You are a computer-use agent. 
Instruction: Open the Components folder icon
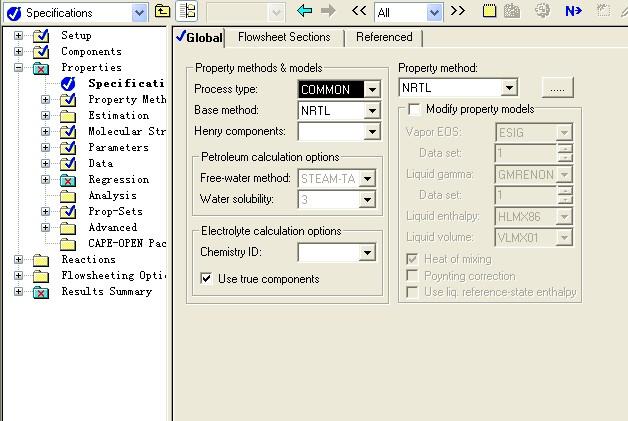[41, 52]
